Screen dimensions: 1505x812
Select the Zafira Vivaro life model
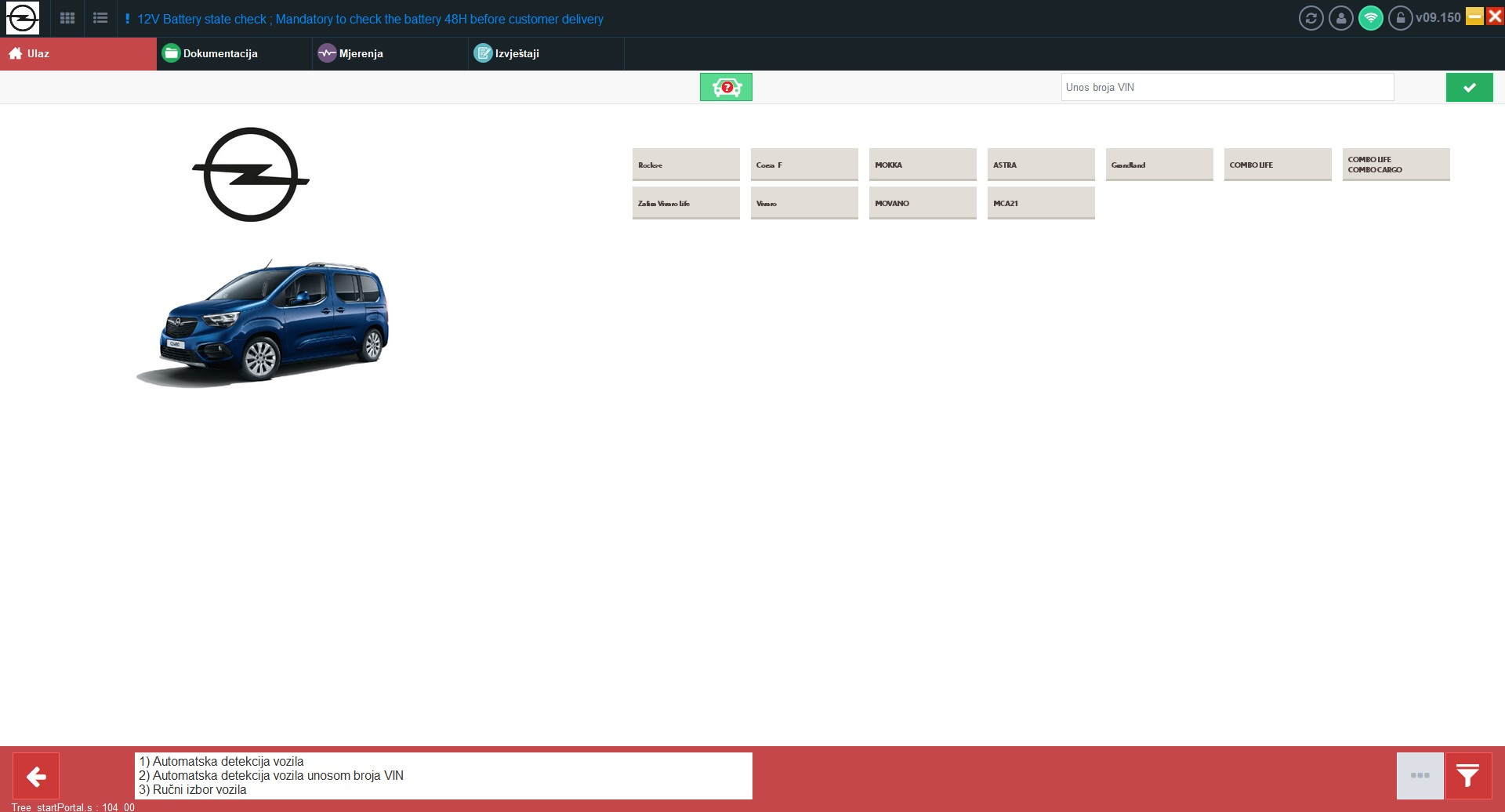(x=686, y=203)
